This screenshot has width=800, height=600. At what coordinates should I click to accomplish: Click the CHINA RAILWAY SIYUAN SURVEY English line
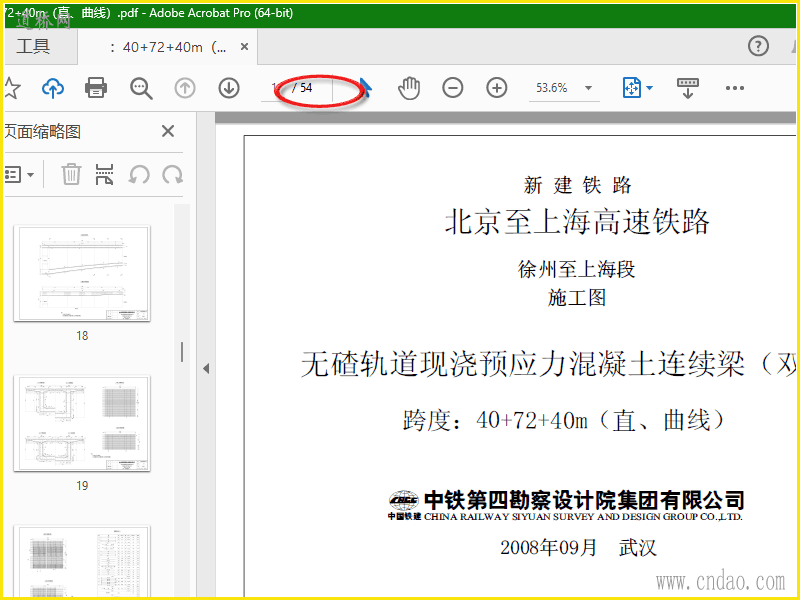pos(583,516)
